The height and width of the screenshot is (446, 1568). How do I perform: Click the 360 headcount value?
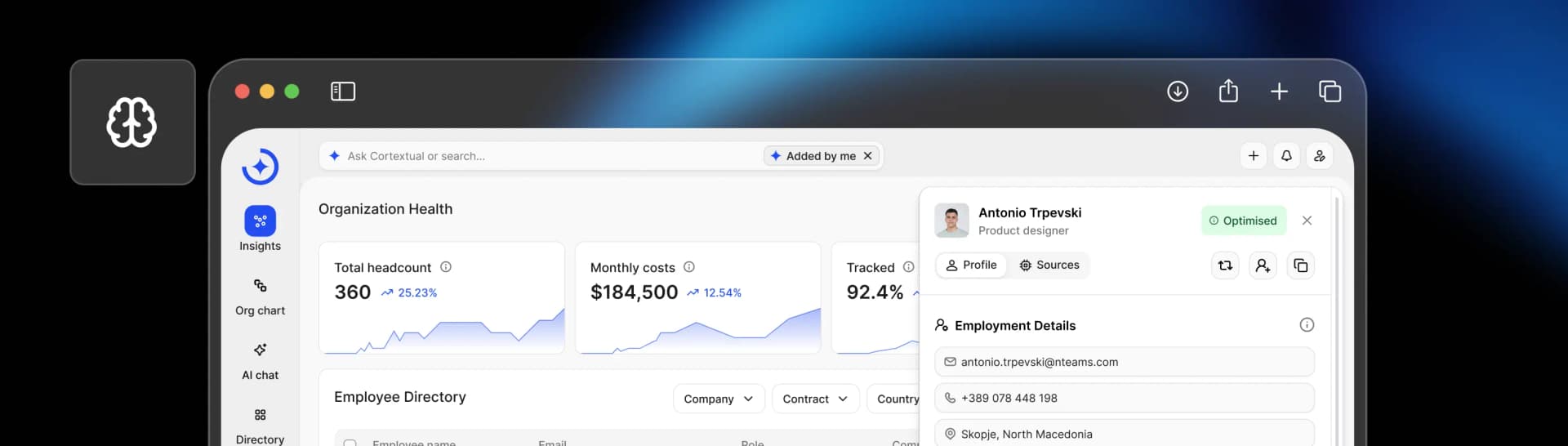(x=353, y=292)
